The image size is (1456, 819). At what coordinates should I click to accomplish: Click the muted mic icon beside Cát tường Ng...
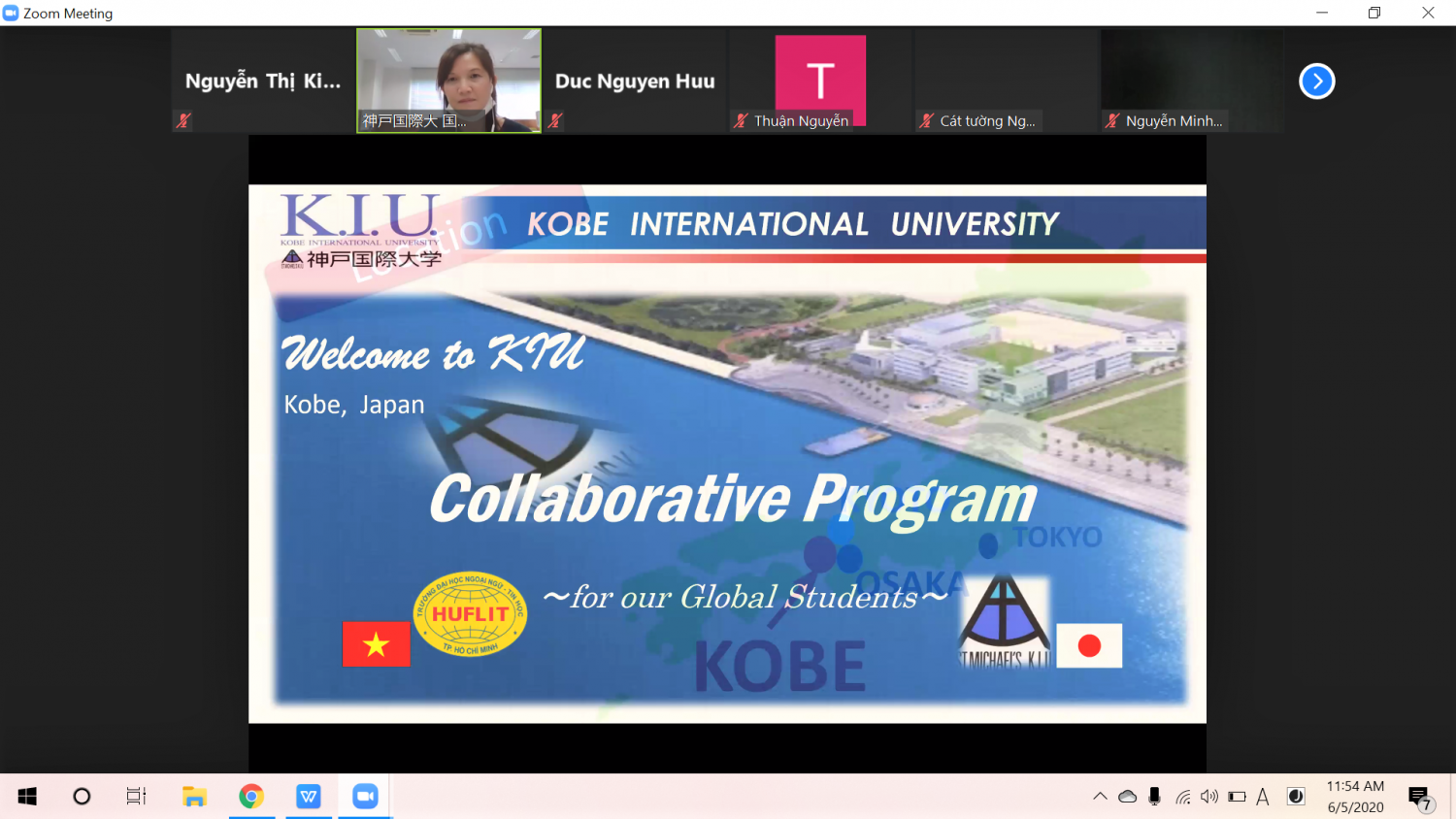coord(927,120)
